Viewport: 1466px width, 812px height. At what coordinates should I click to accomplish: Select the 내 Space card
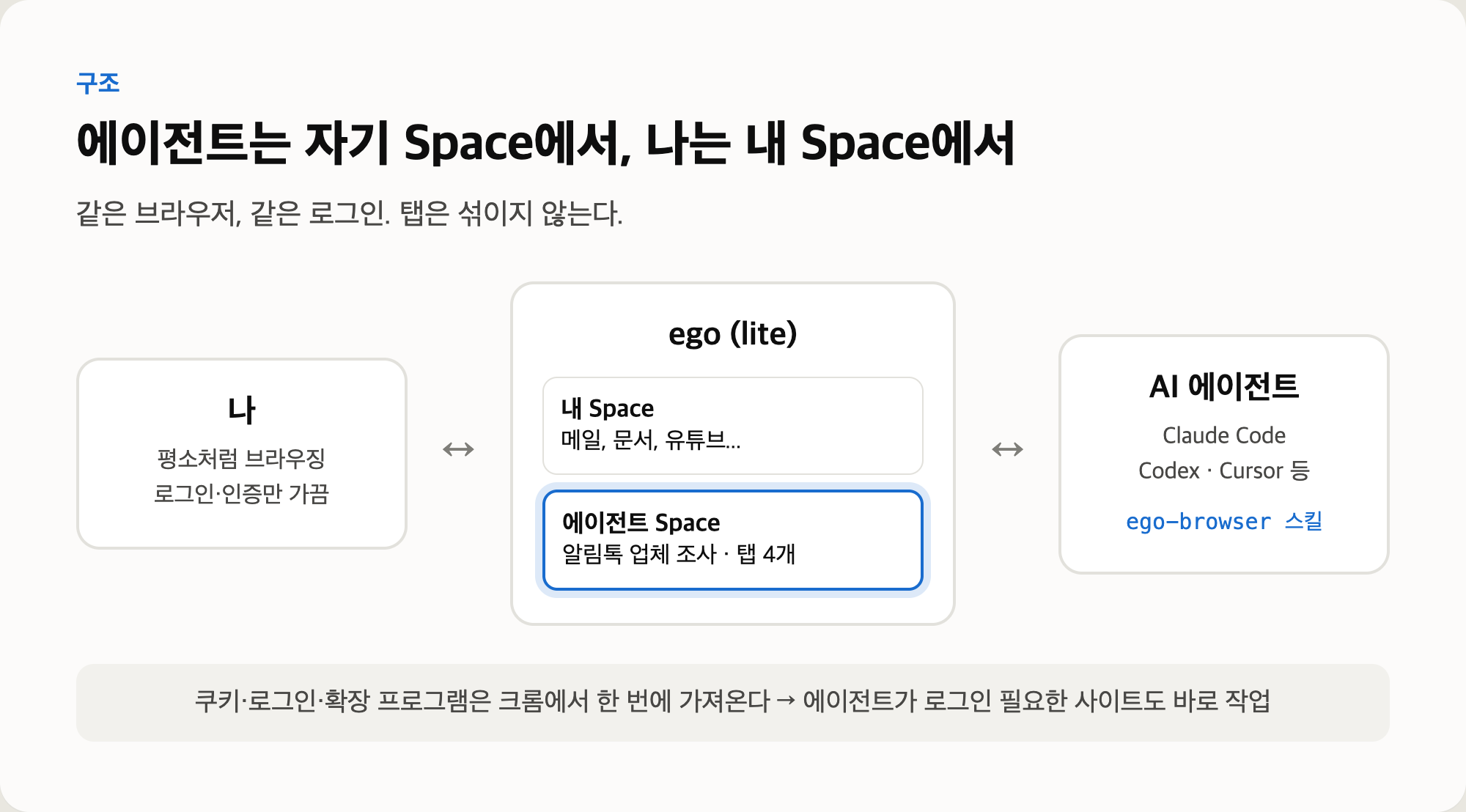click(733, 426)
